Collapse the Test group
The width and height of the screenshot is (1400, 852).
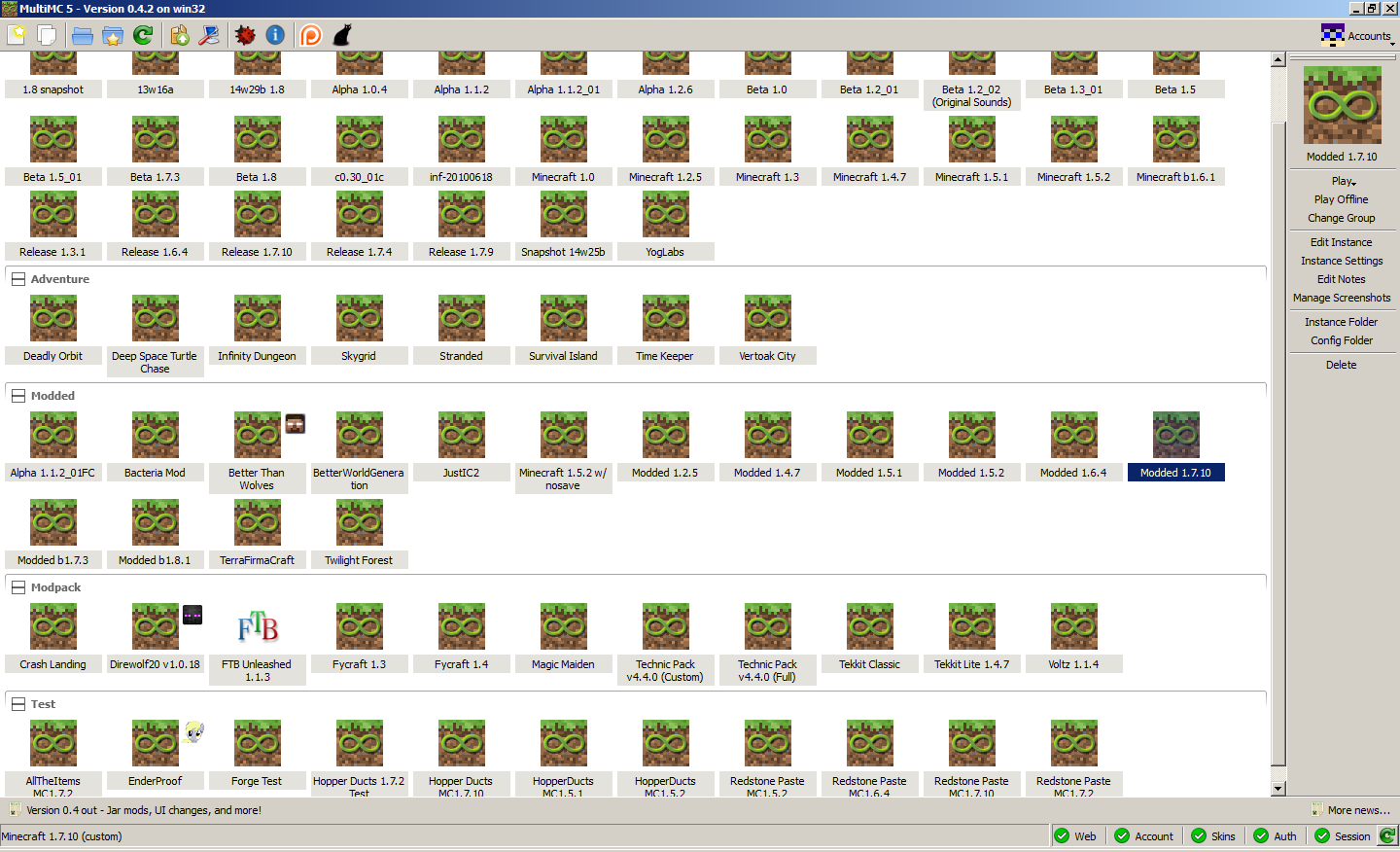tap(17, 704)
